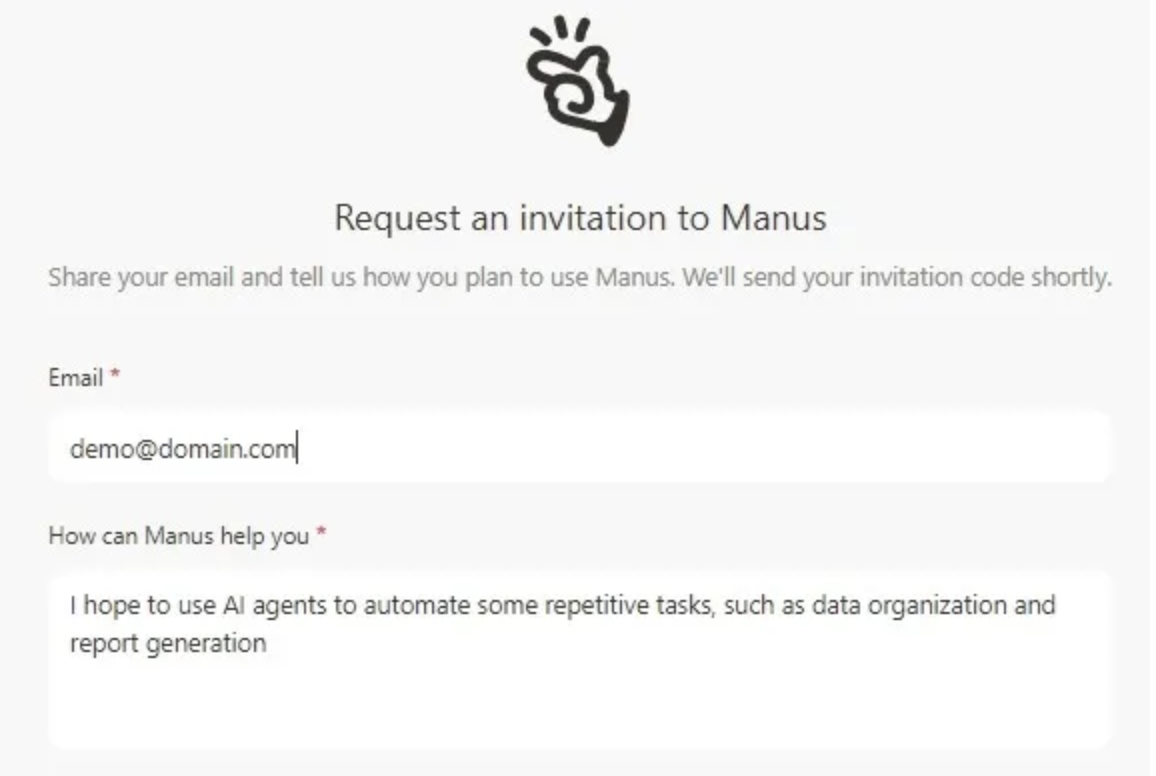Click inside the How can Manus help textarea
1156x776 pixels.
pos(579,659)
